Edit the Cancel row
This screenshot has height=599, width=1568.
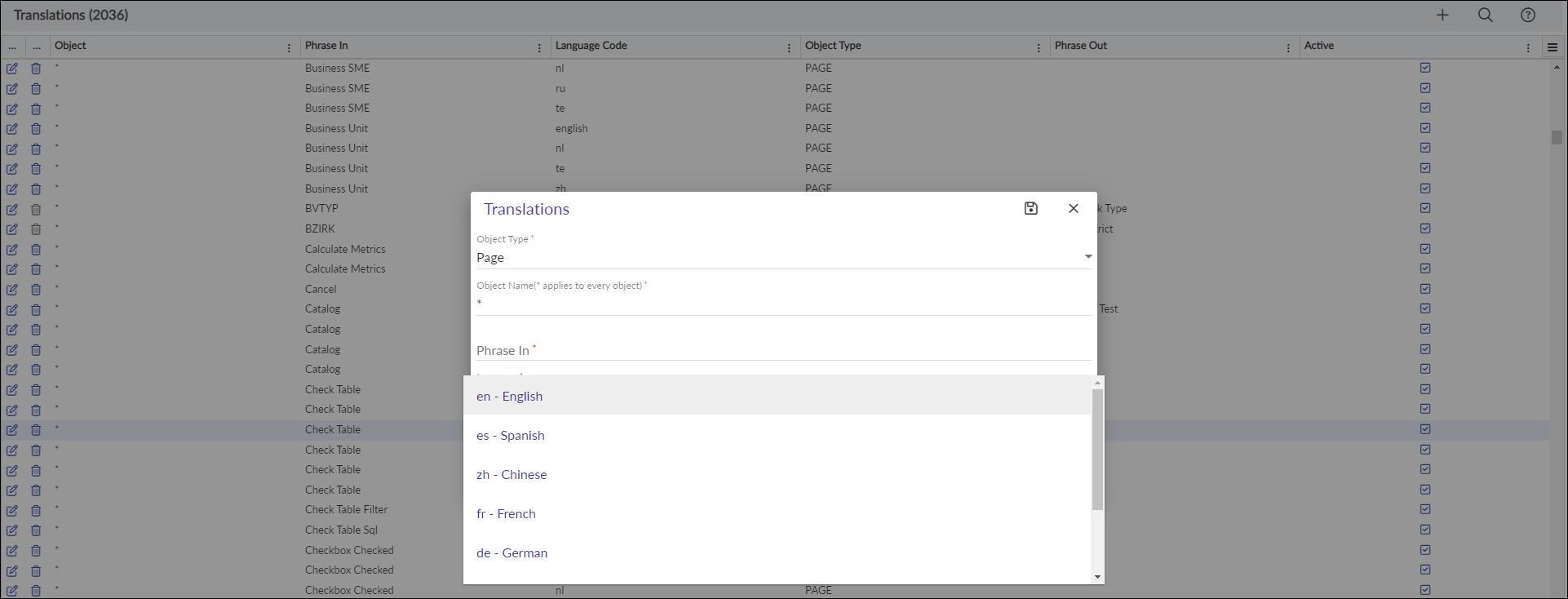tap(12, 290)
